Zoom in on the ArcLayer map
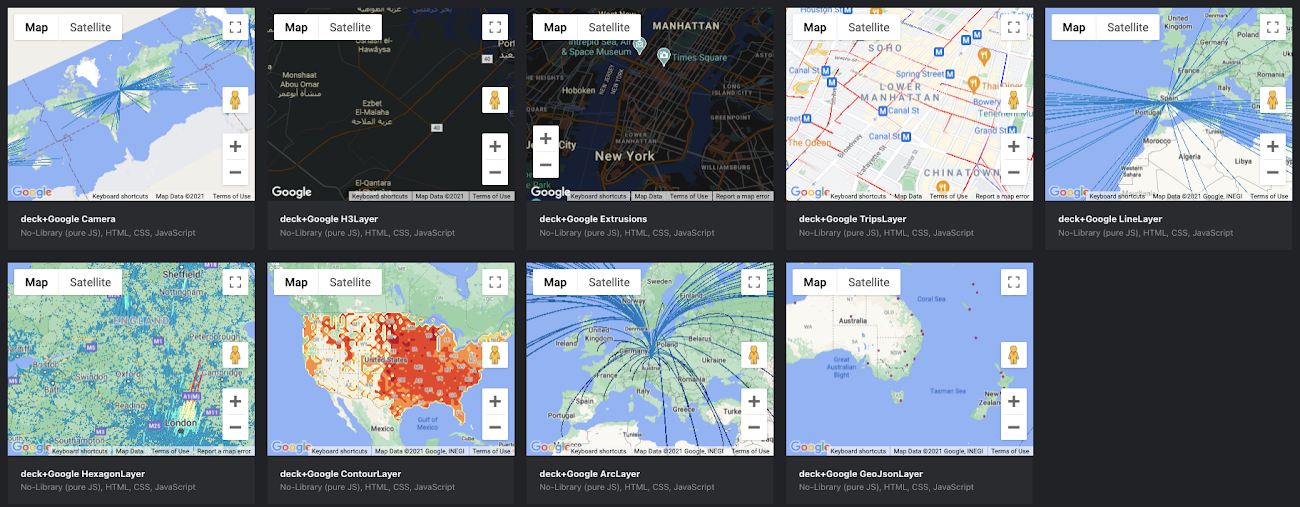Screen dimensions: 1300x507 754,401
